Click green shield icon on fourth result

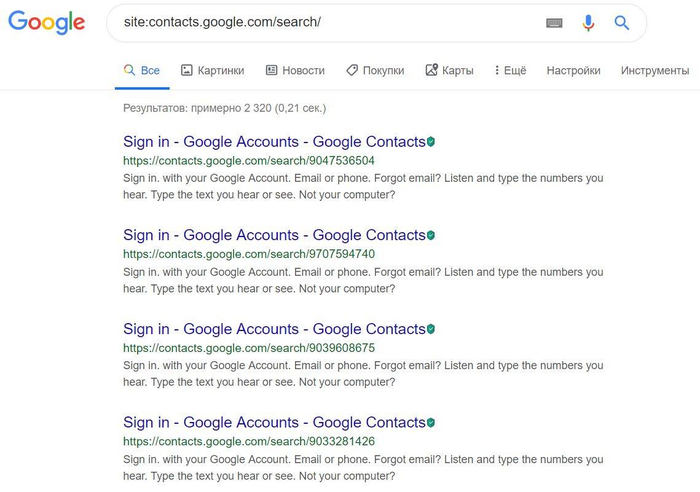[431, 423]
